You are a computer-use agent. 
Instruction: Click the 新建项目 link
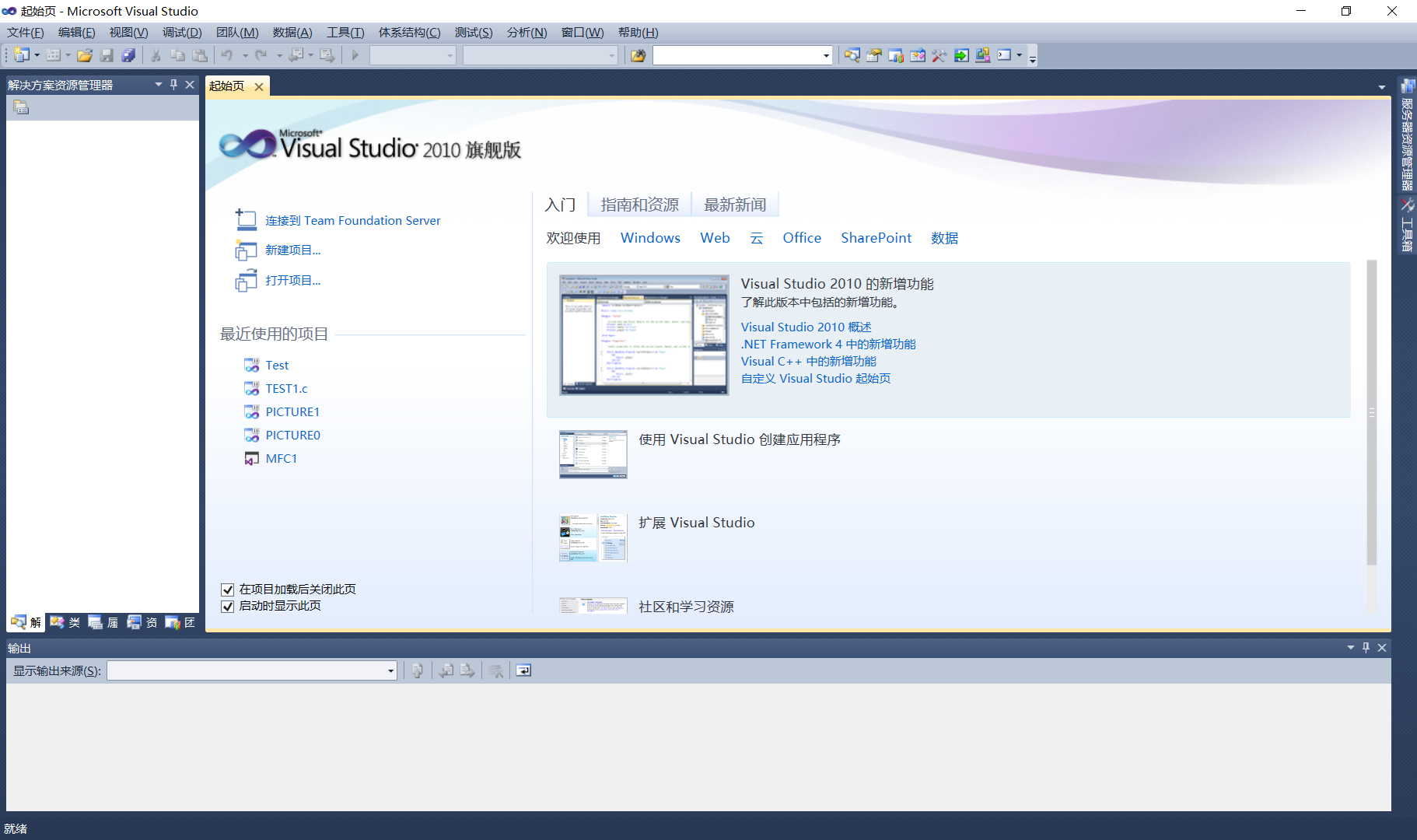click(293, 250)
